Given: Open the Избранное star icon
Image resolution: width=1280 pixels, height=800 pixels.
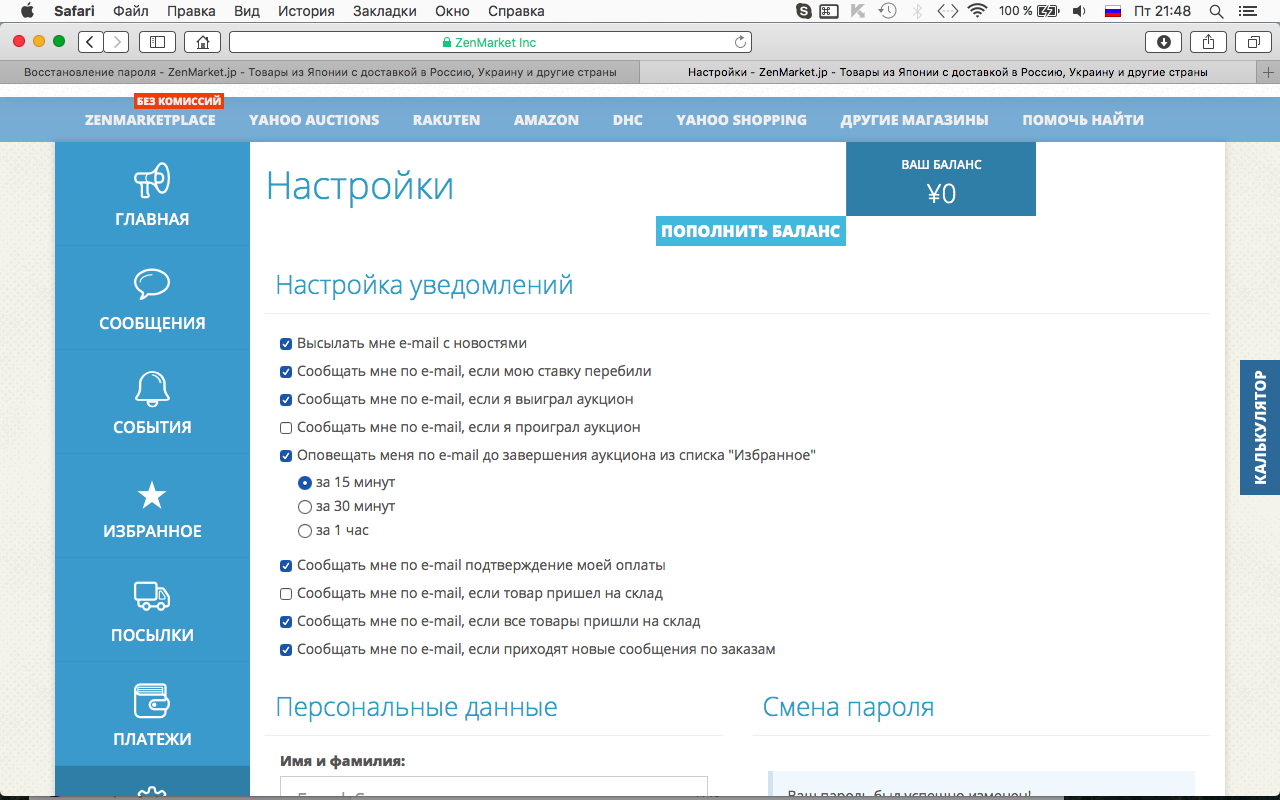Looking at the screenshot, I should pos(152,494).
